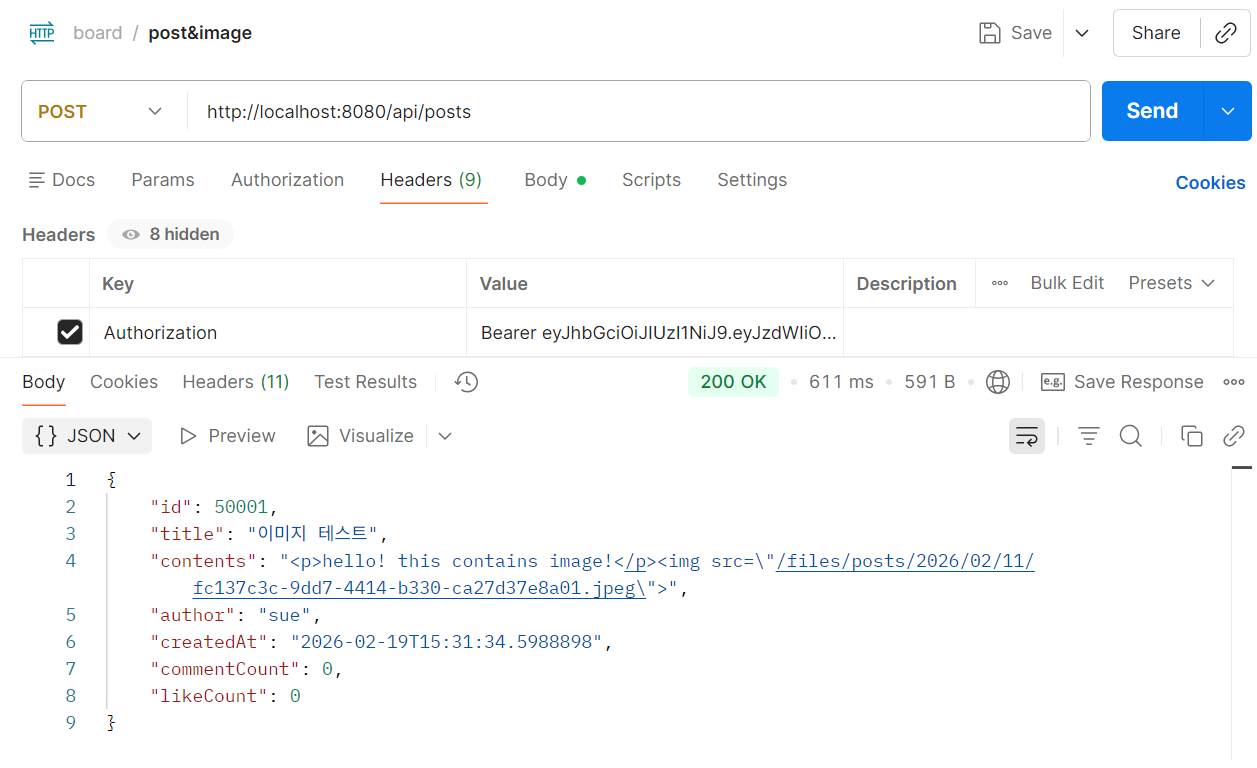Open the POST method dropdown

pos(100,111)
